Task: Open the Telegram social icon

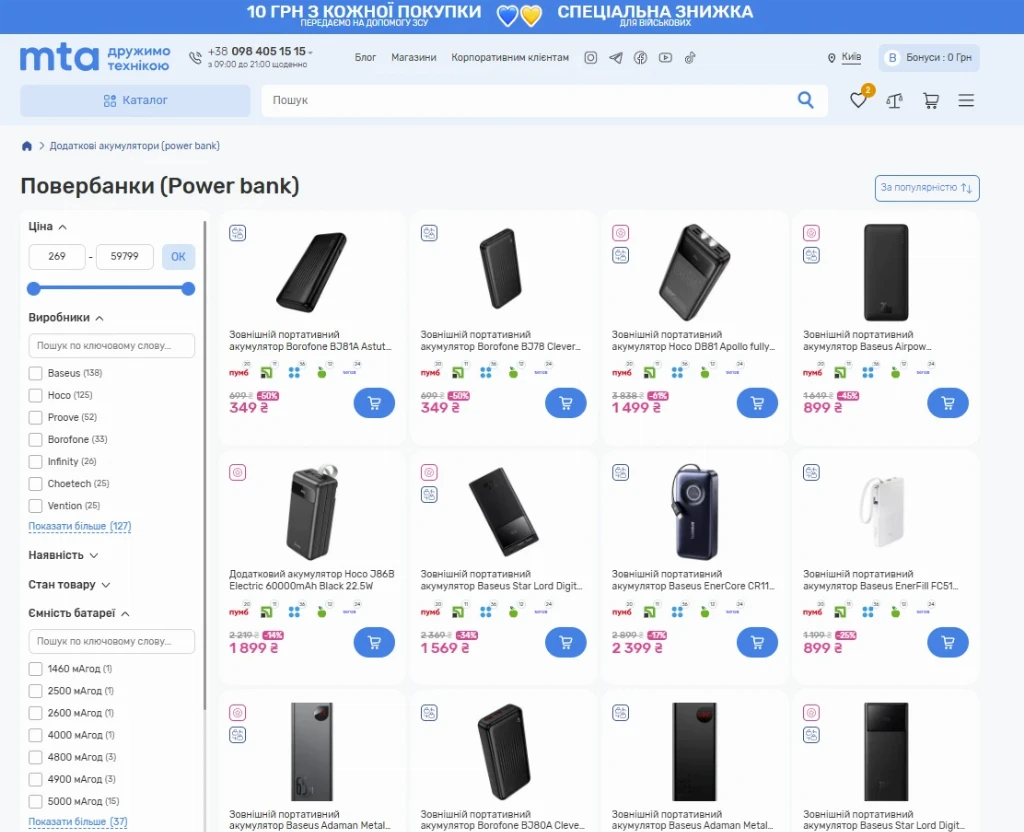Action: 615,57
